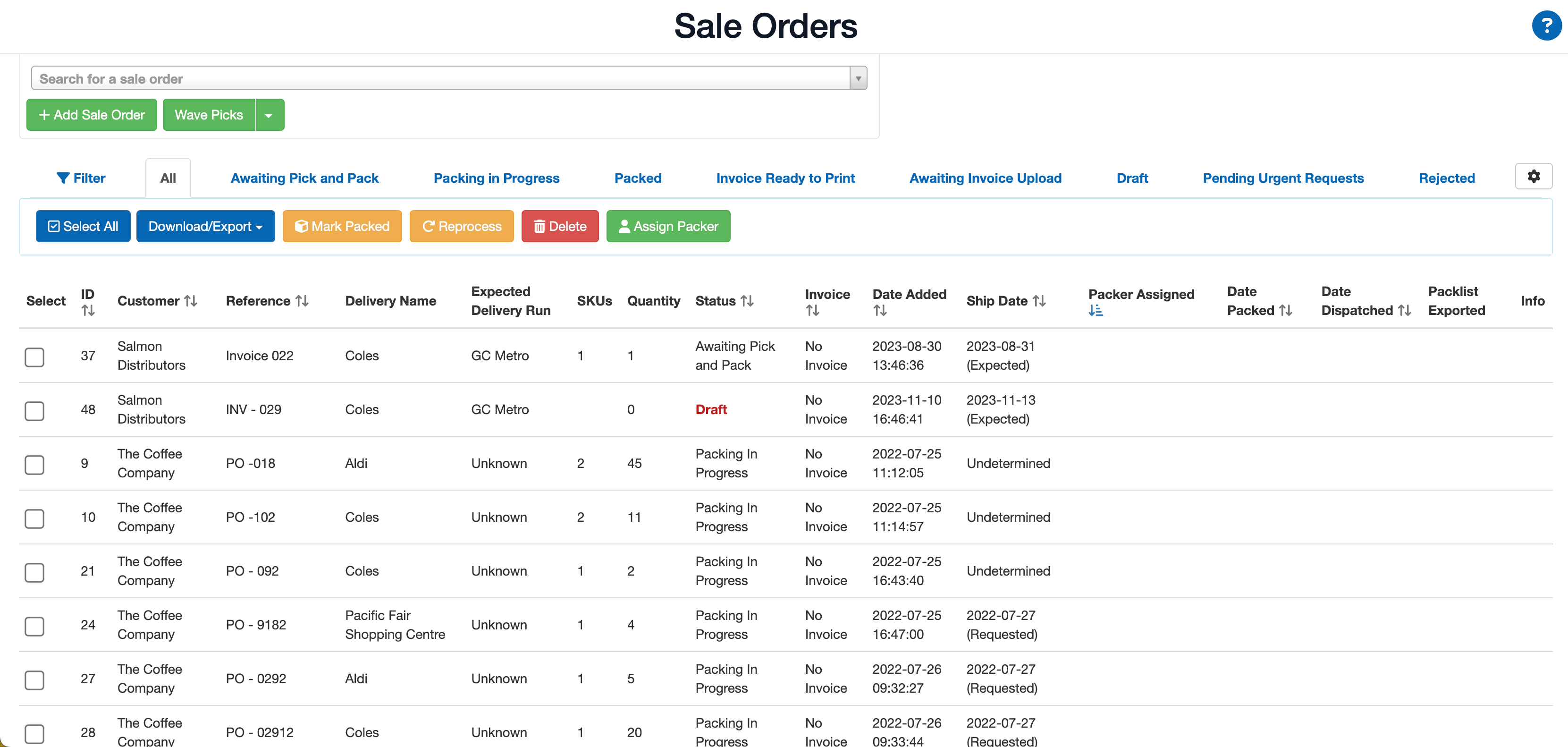Click the trash icon to delete selected orders
The image size is (1568, 747).
[539, 226]
